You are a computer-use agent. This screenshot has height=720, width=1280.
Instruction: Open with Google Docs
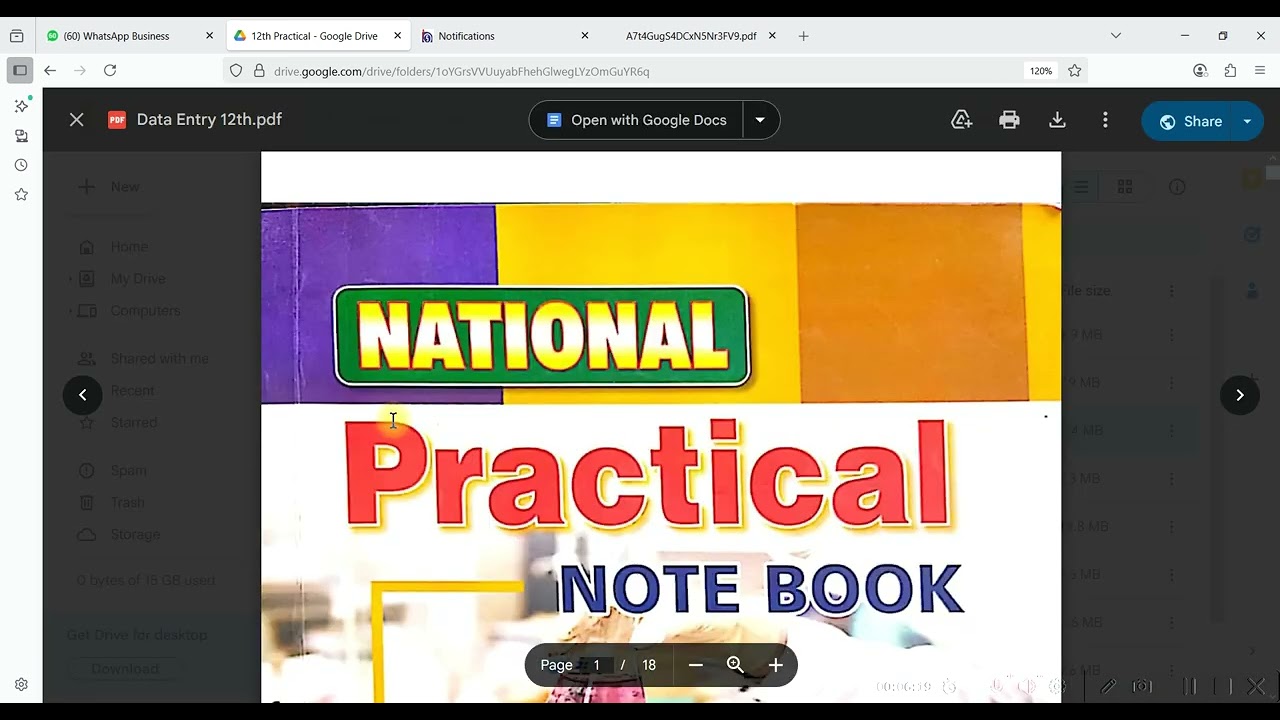coord(637,120)
